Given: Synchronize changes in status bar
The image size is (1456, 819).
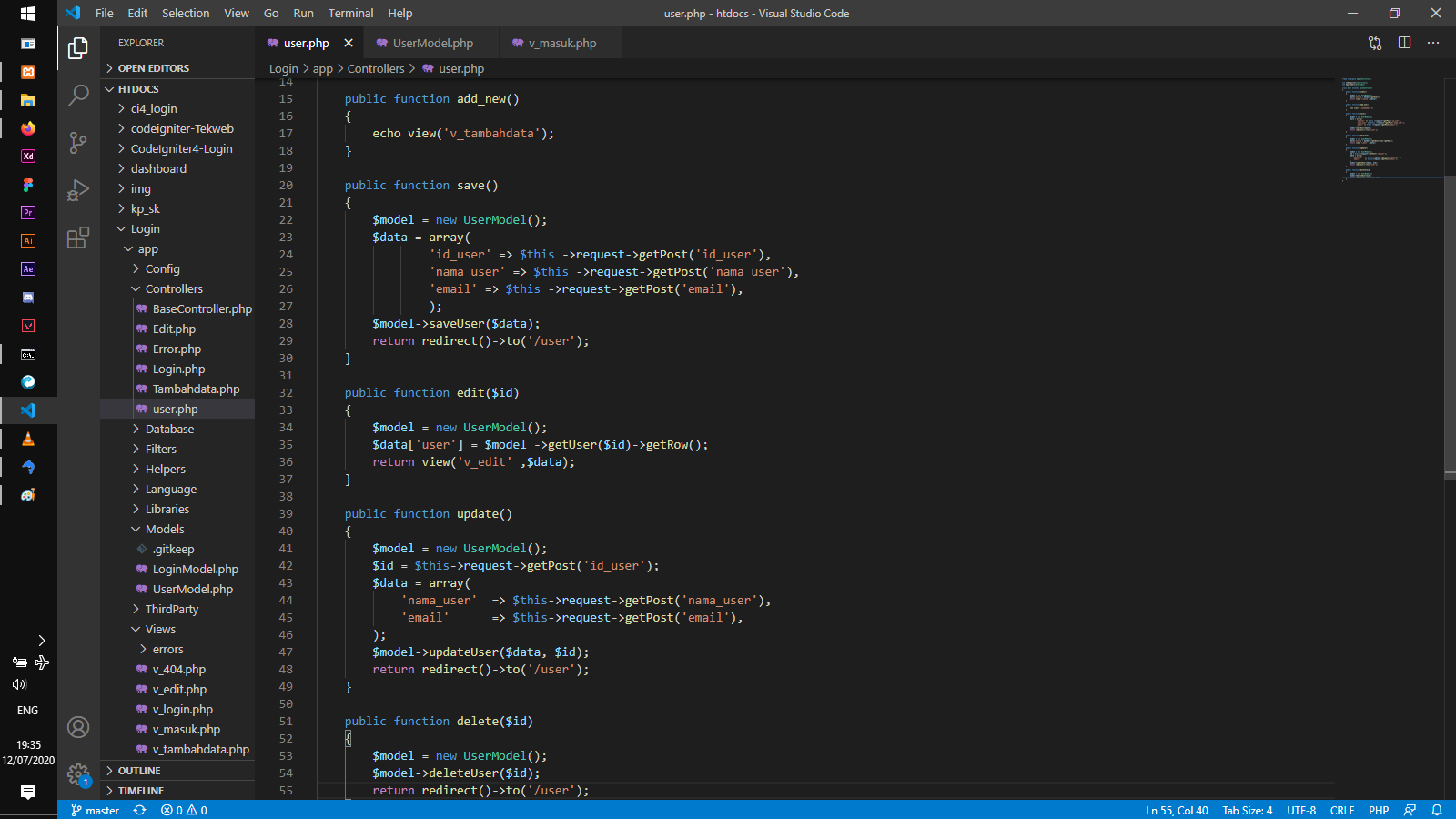Looking at the screenshot, I should 140,810.
